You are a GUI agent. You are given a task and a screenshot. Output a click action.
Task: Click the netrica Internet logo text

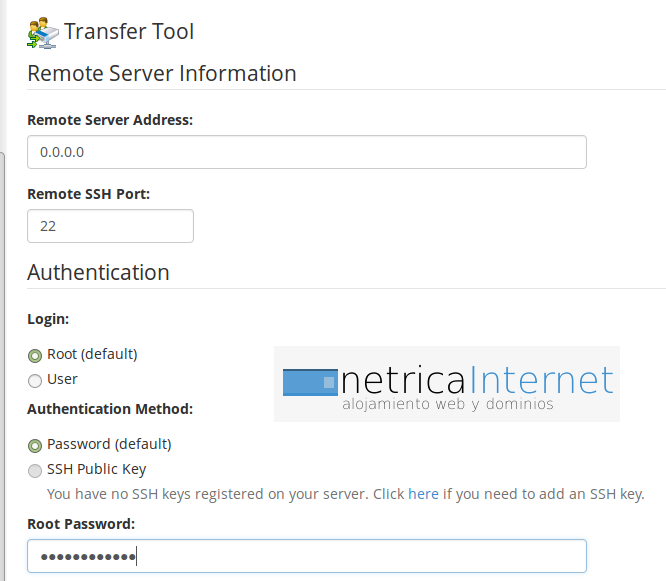pyautogui.click(x=477, y=380)
